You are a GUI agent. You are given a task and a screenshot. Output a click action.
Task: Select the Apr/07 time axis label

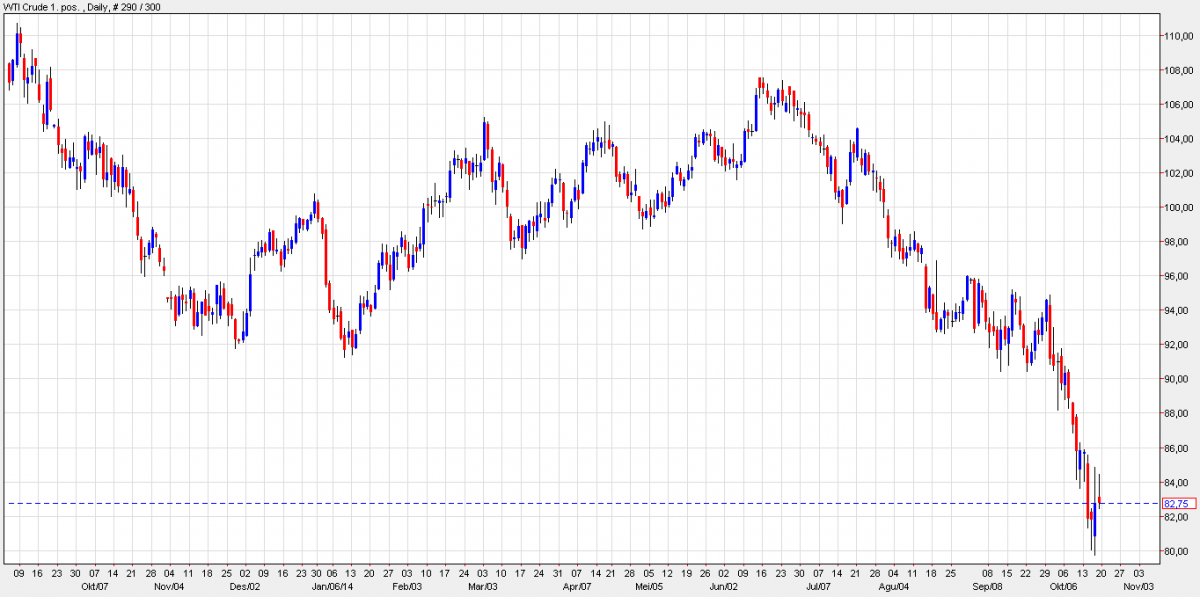[578, 586]
